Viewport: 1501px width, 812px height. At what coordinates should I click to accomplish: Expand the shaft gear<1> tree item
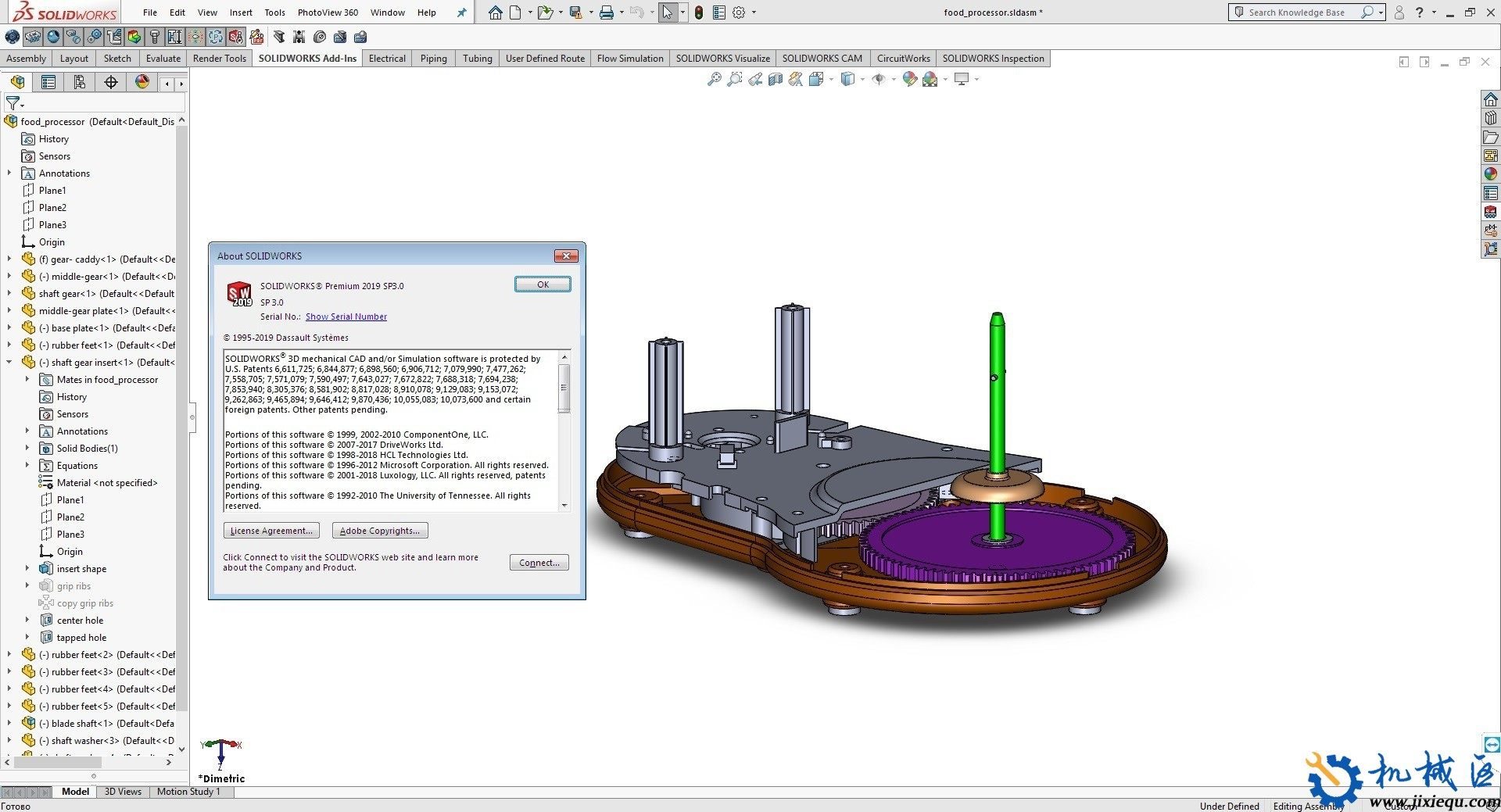8,293
